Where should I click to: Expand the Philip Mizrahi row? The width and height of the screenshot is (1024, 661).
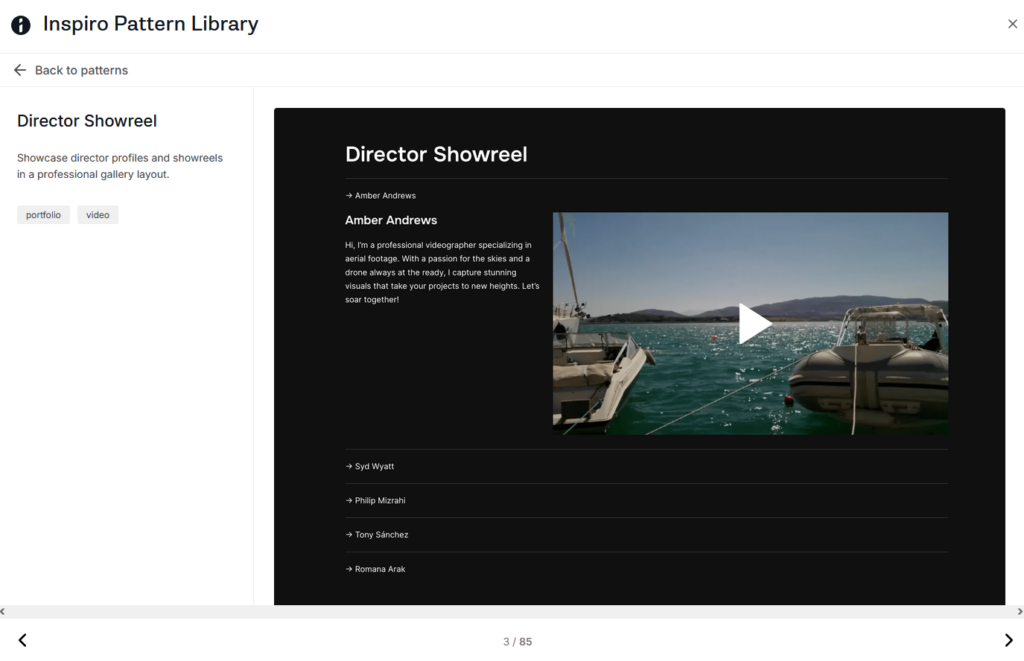point(647,500)
